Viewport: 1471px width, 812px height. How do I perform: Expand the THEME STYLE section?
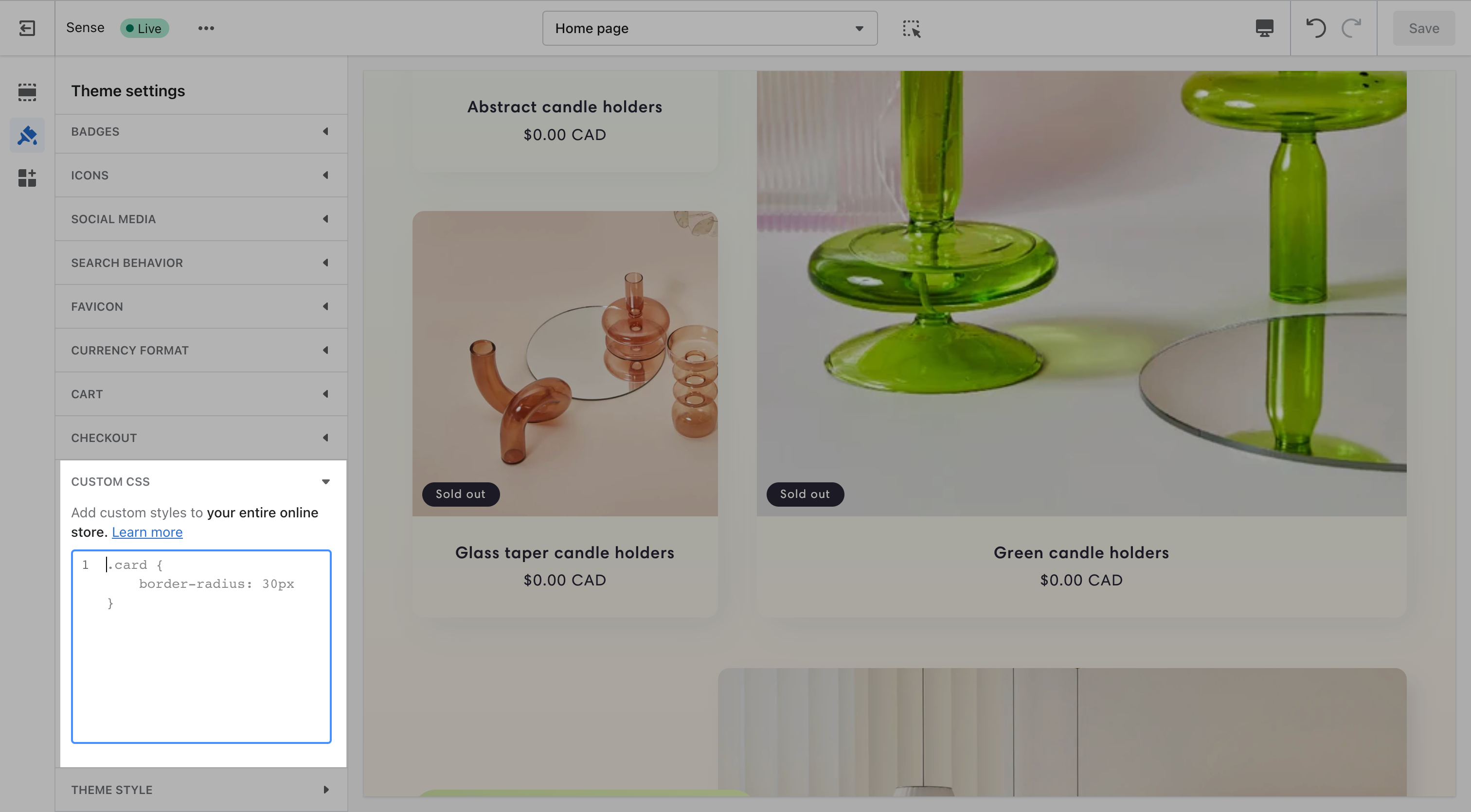[201, 790]
